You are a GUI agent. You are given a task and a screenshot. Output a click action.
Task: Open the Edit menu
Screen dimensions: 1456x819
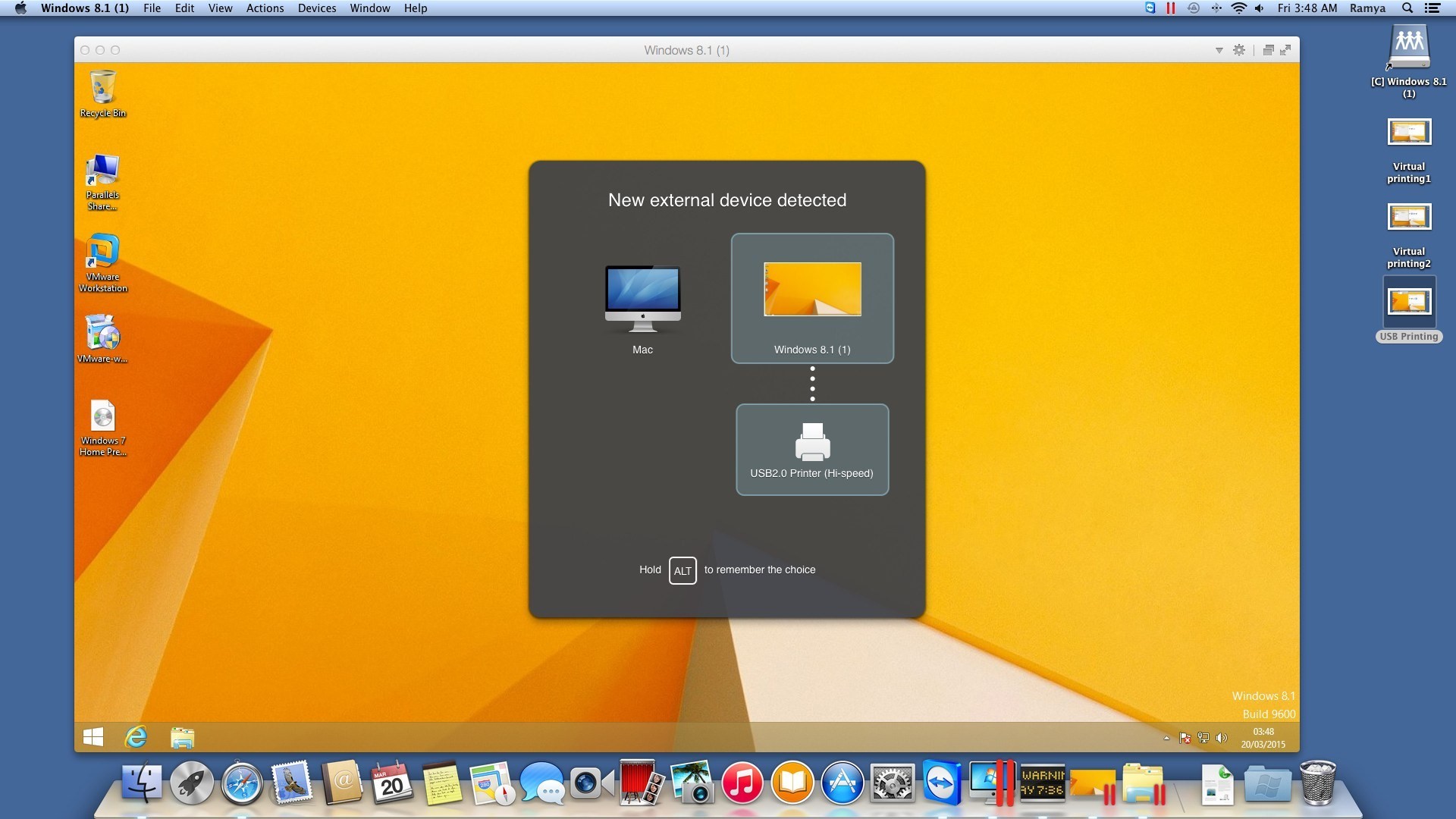point(184,8)
